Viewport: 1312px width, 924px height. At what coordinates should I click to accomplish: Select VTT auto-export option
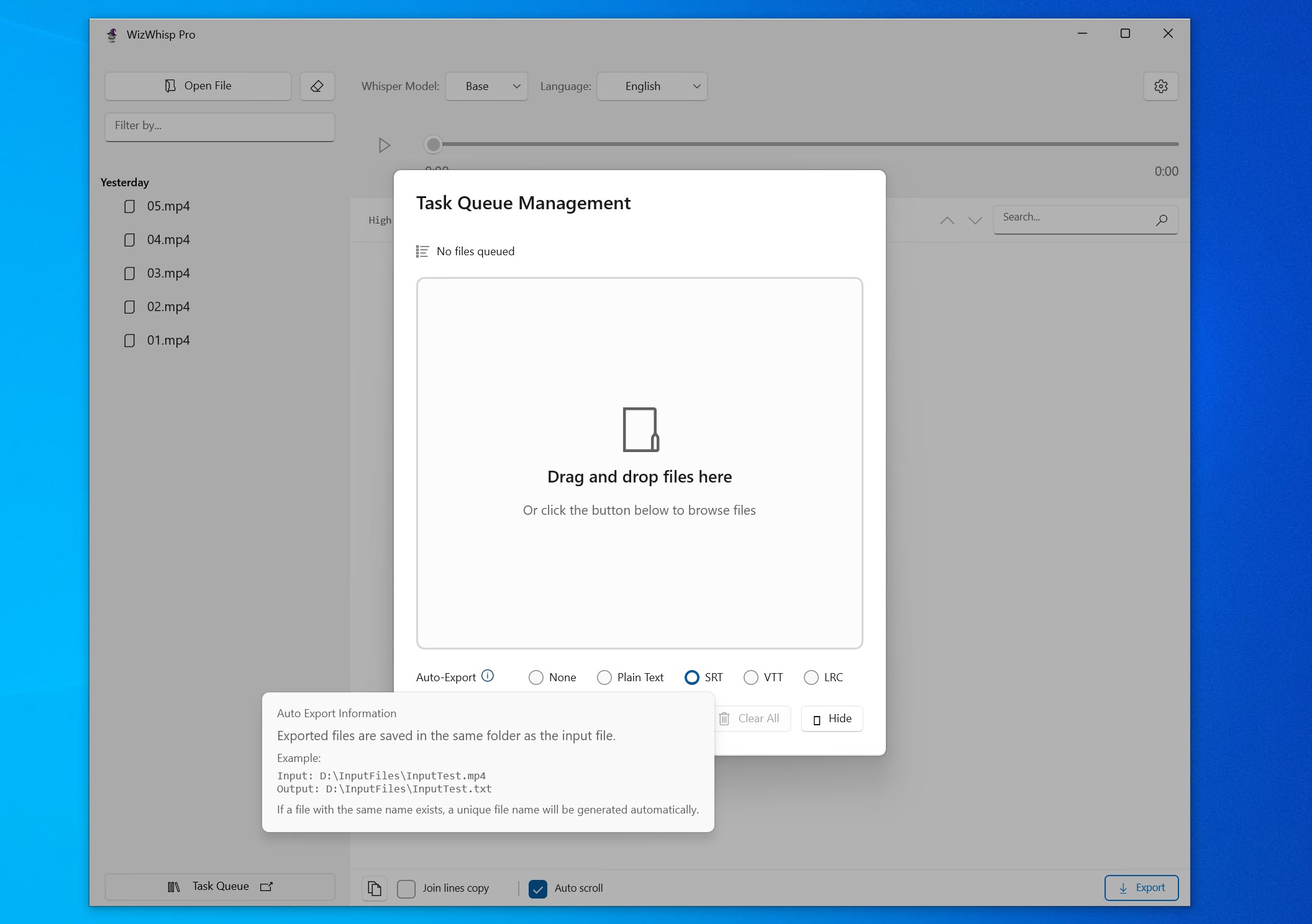pyautogui.click(x=763, y=677)
